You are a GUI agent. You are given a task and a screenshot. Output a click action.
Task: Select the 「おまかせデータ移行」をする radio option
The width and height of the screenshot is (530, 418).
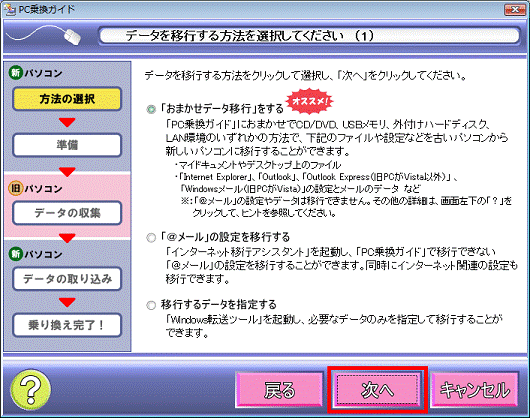(x=151, y=109)
